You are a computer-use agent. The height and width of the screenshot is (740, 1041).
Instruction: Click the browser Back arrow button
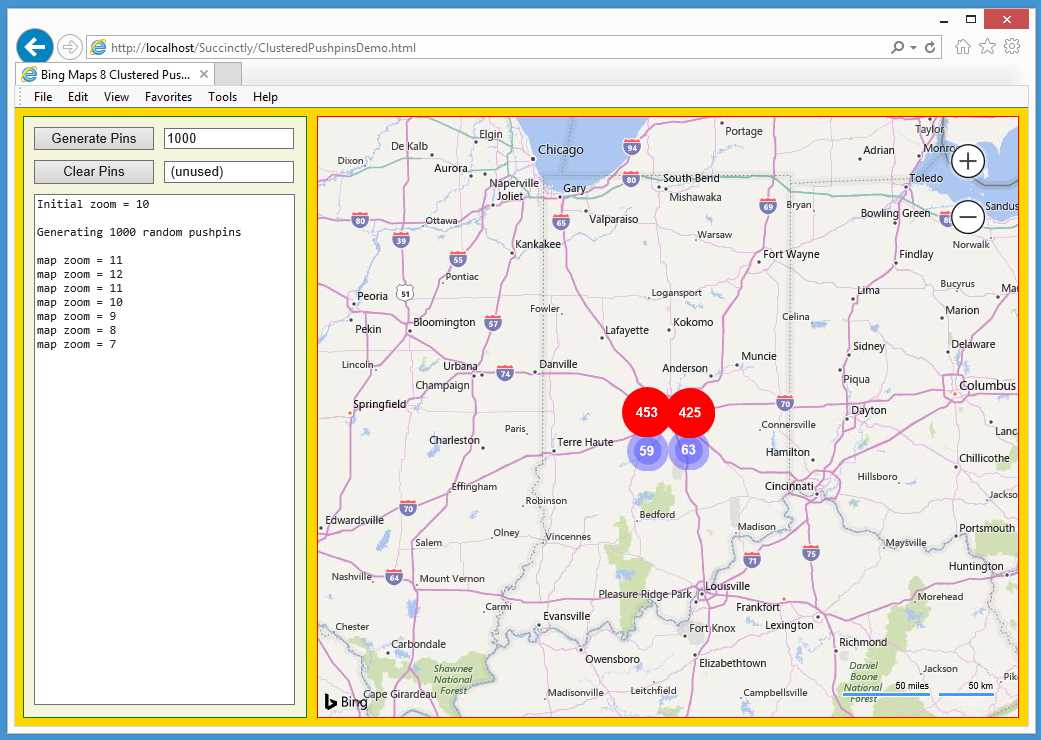pos(35,47)
